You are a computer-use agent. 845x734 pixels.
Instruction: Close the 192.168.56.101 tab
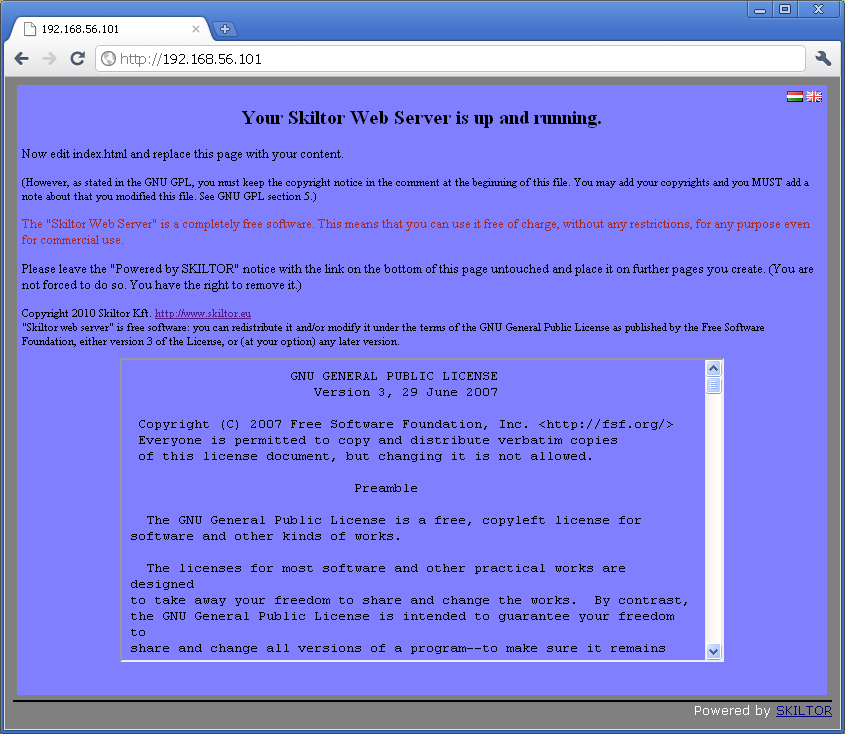click(x=196, y=29)
